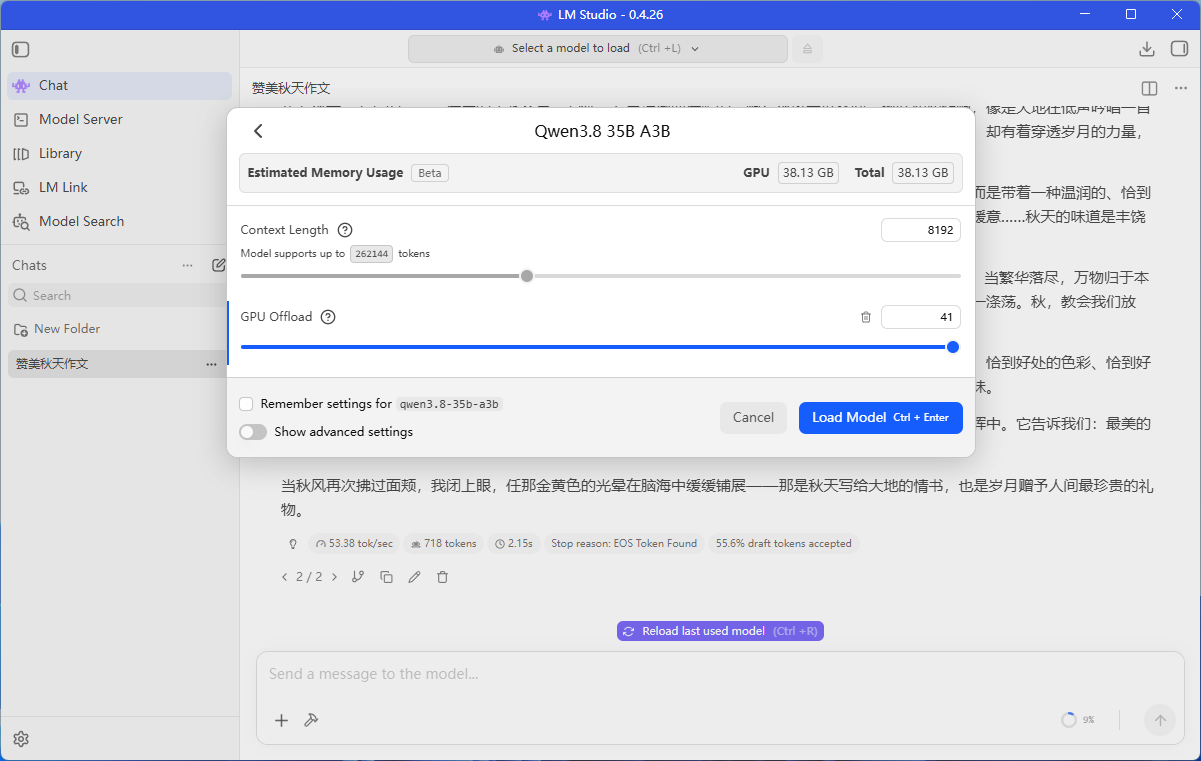The image size is (1201, 761).
Task: Open the Model Search section
Action: tap(119, 221)
